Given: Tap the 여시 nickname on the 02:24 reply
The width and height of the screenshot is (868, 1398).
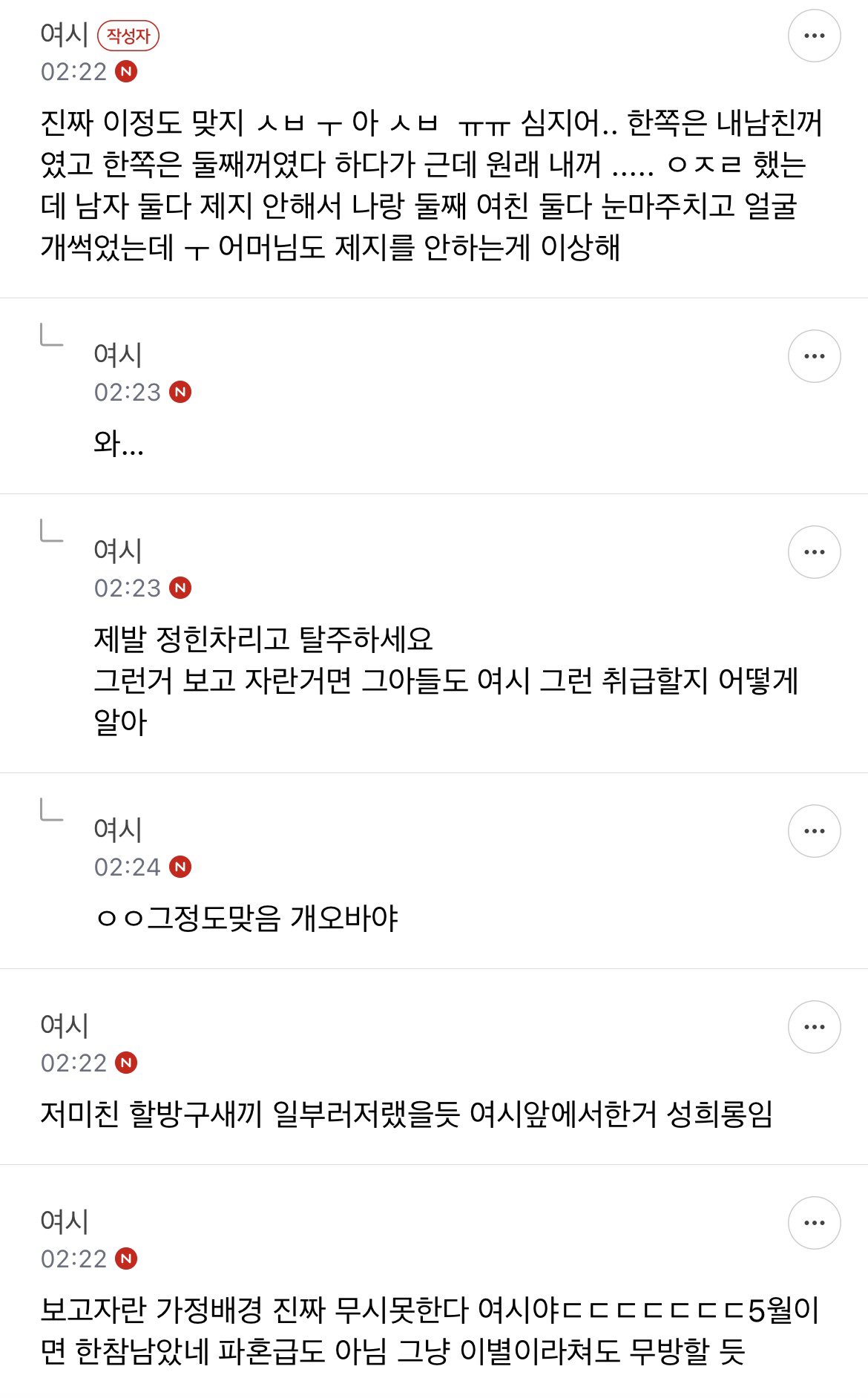Looking at the screenshot, I should click(118, 830).
